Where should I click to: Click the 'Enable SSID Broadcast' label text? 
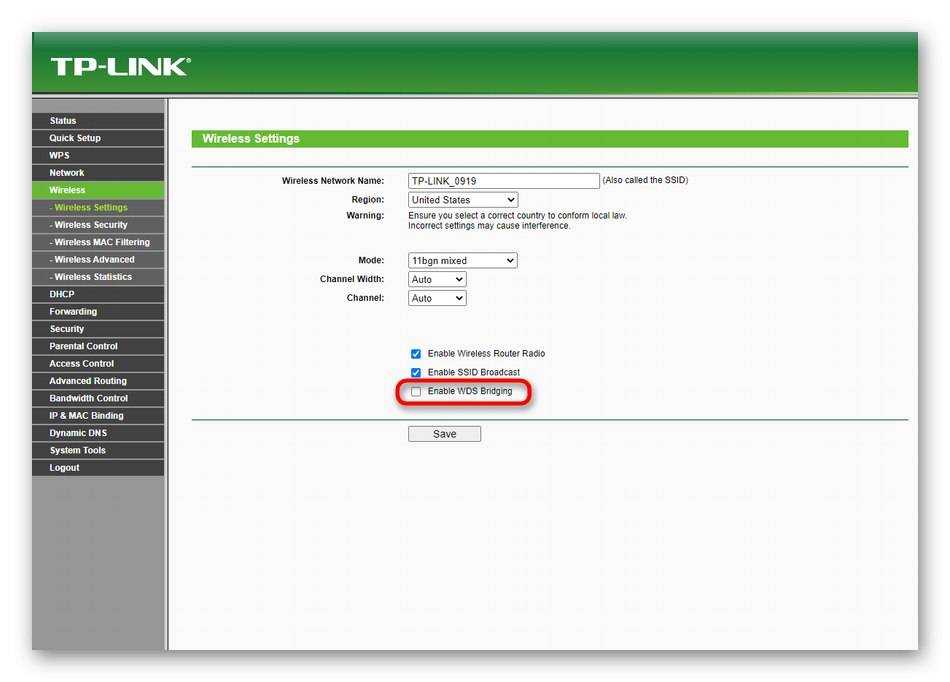click(x=474, y=372)
